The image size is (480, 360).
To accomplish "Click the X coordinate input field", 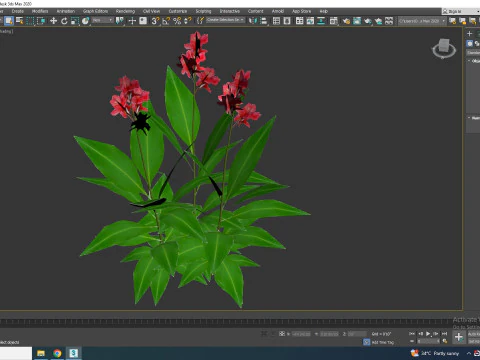I will click(x=301, y=334).
